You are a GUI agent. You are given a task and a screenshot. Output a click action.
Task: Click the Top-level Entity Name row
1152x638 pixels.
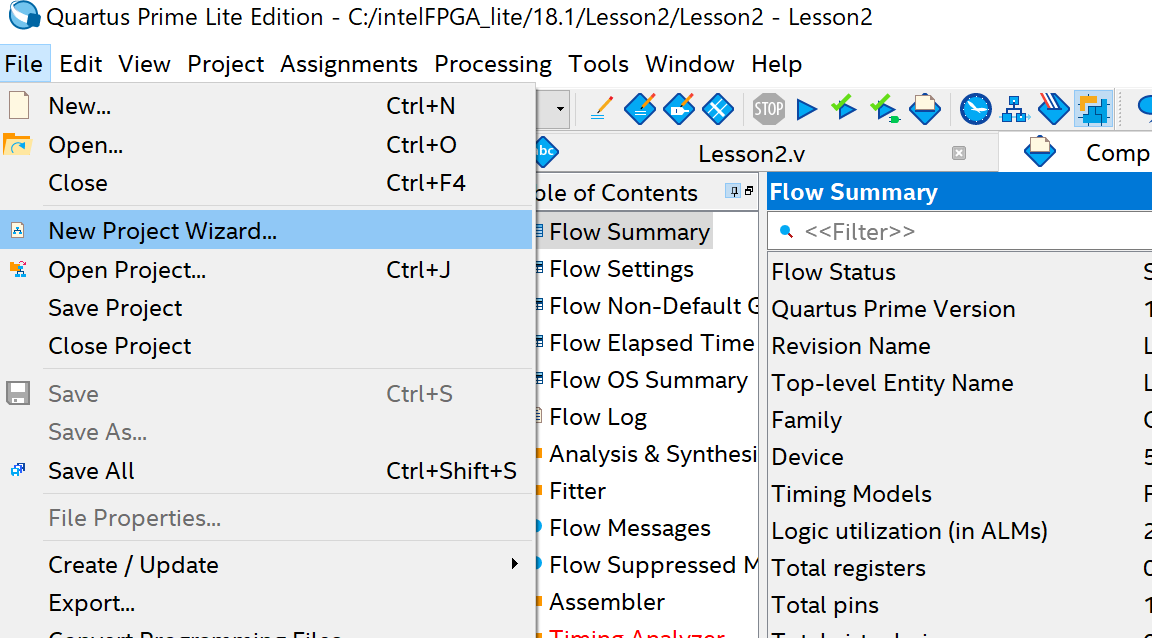click(960, 383)
